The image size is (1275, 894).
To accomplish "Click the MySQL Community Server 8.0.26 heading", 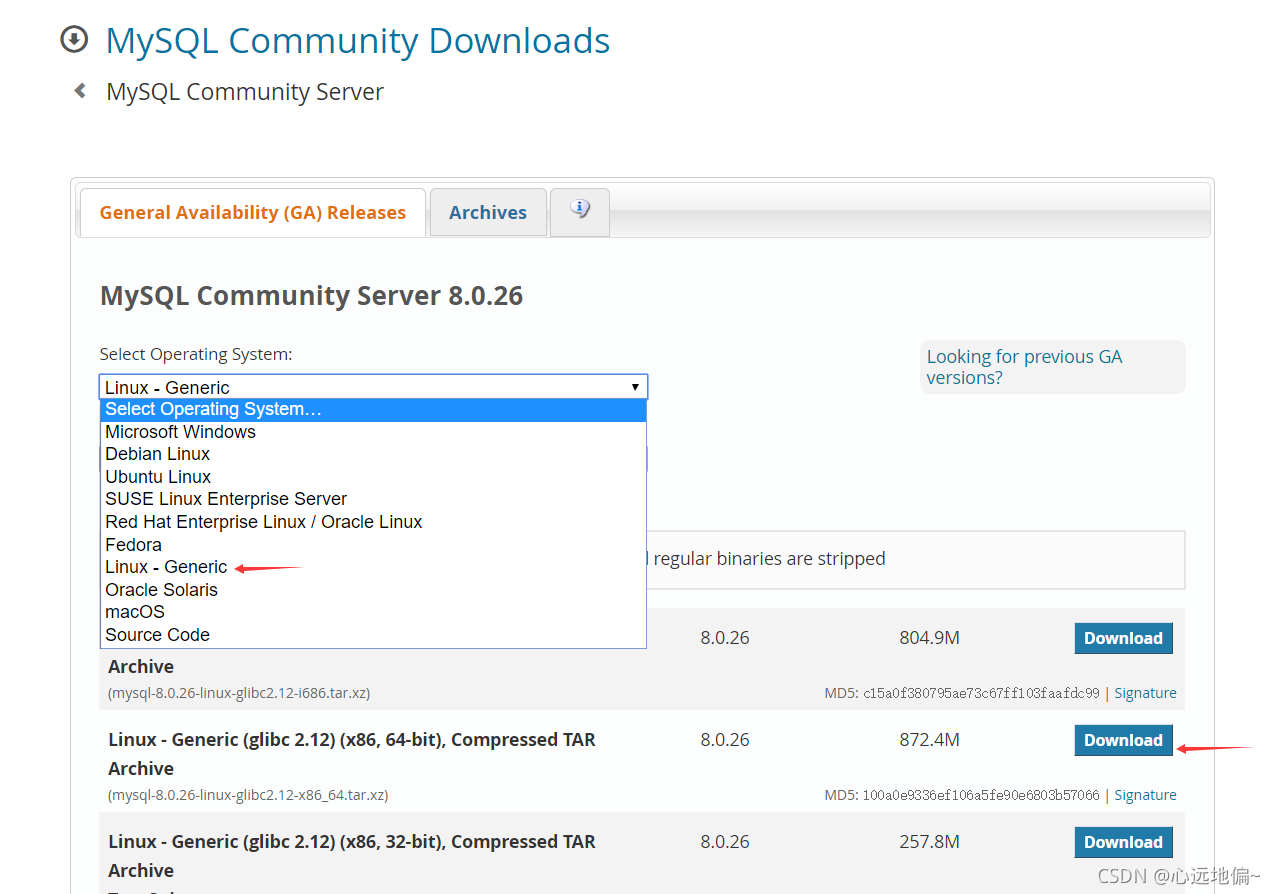I will [x=312, y=296].
